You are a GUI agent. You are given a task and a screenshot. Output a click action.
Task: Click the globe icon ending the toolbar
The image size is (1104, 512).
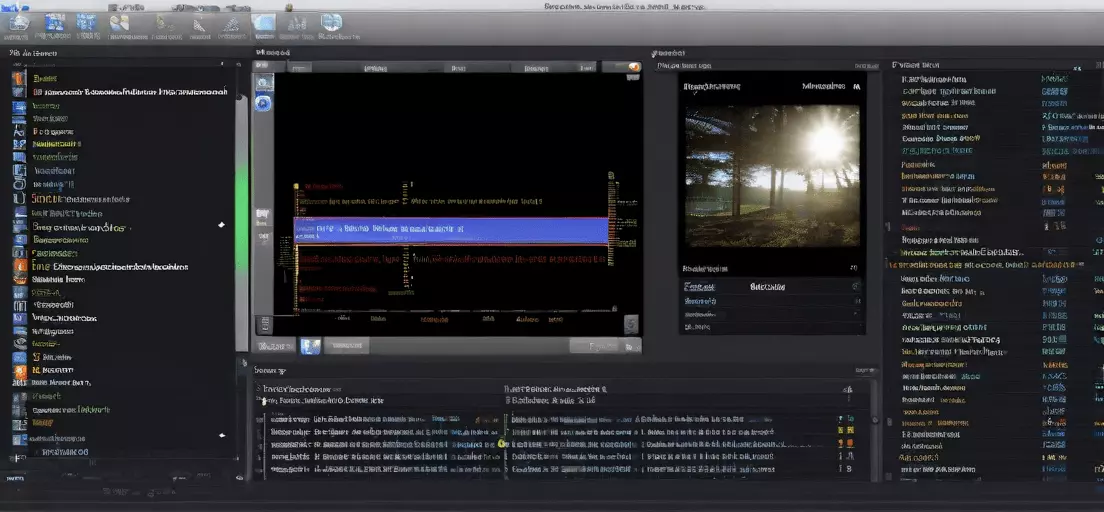331,23
